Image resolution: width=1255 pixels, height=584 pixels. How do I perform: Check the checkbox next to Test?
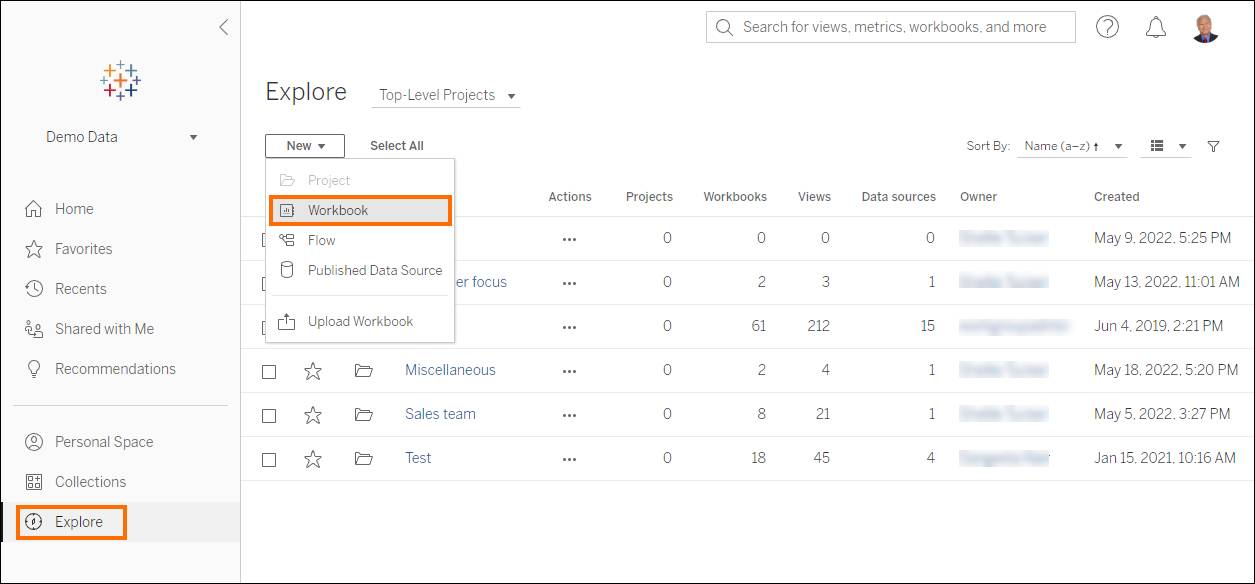(268, 458)
